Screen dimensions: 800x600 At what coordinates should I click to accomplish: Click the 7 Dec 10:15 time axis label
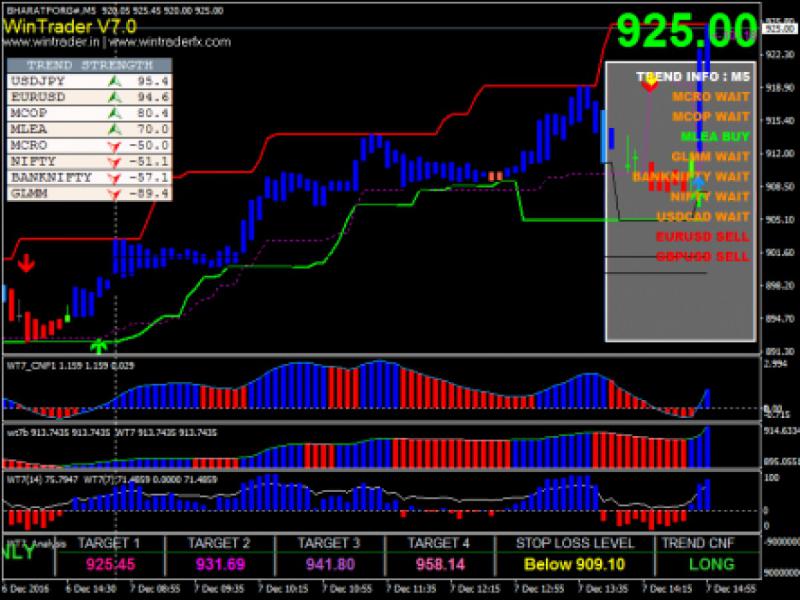click(x=283, y=589)
